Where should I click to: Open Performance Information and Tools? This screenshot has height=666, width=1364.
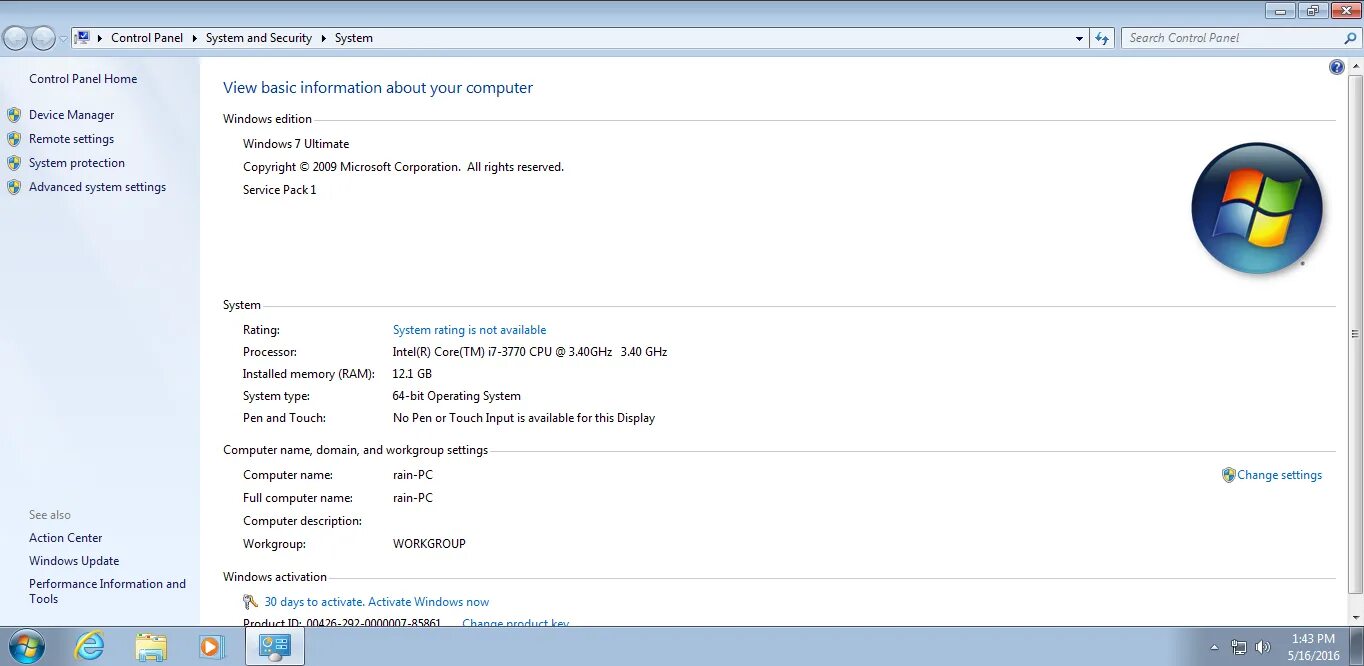tap(107, 591)
